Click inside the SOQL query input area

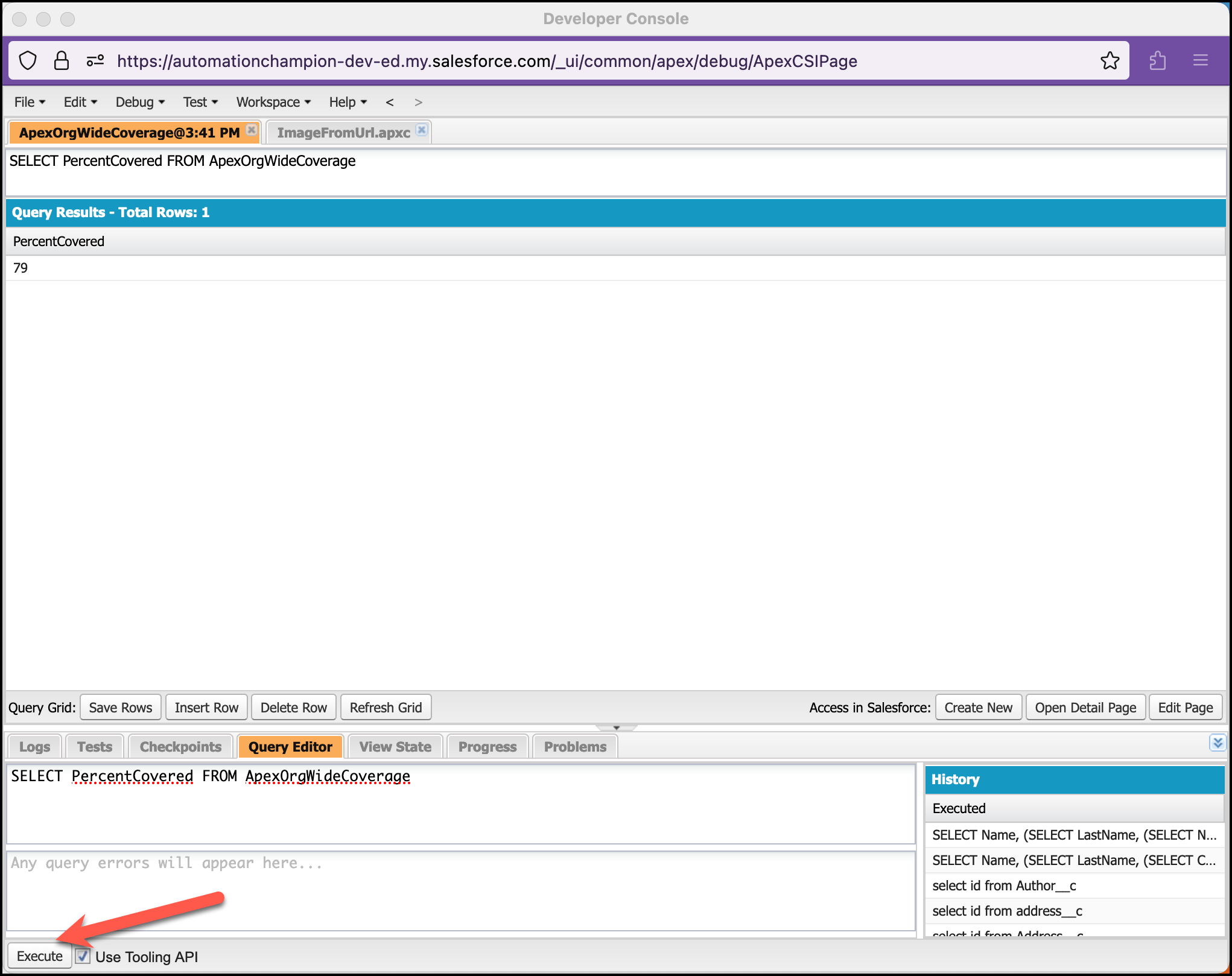(x=459, y=802)
